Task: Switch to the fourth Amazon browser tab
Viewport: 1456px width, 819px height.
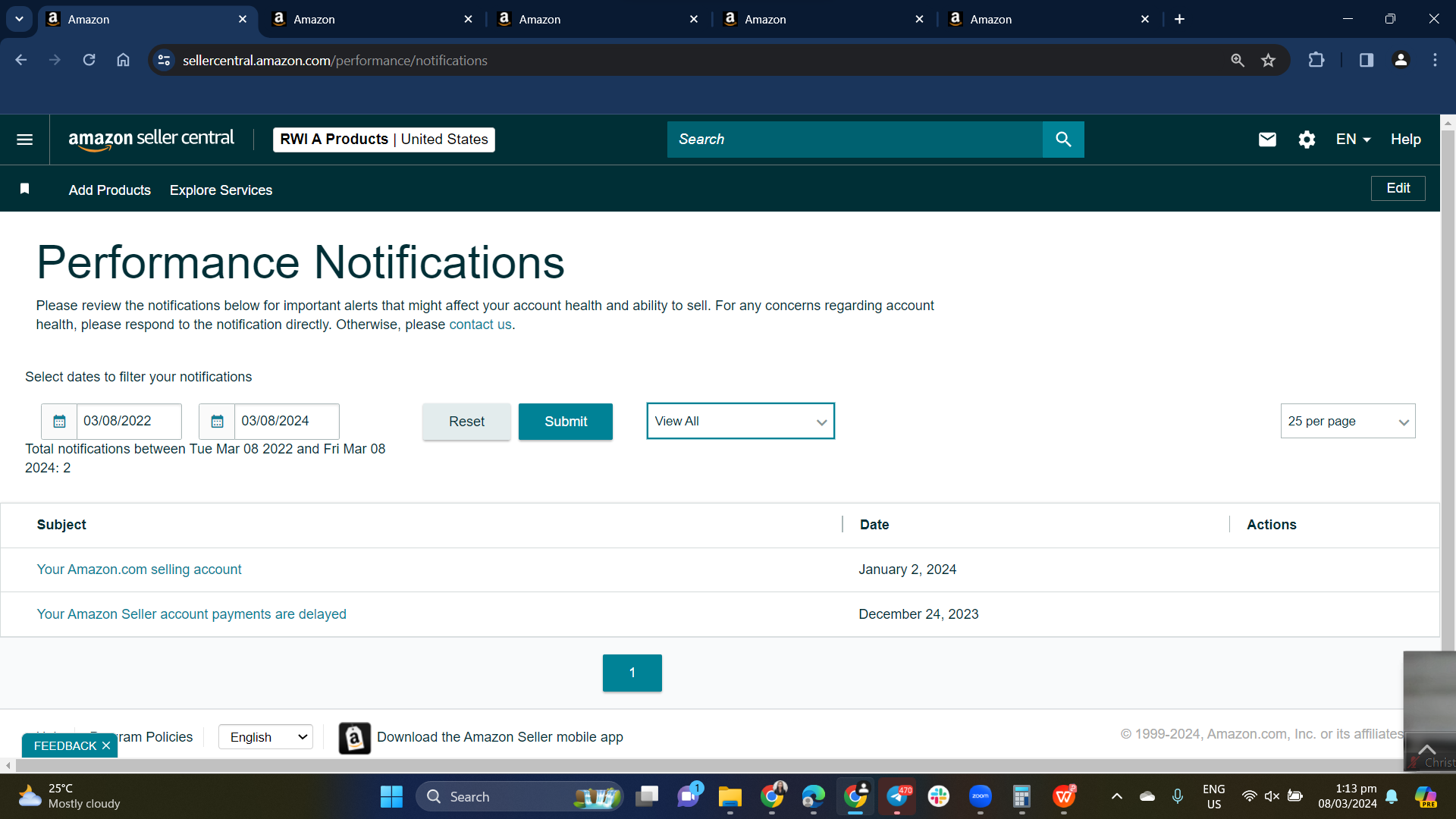Action: pos(823,20)
